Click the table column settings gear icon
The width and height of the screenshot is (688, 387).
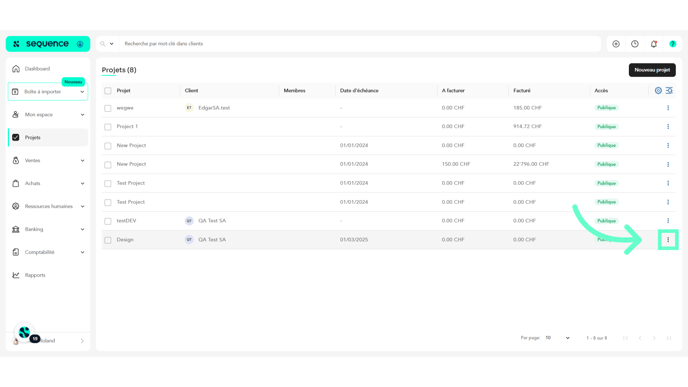pos(658,90)
